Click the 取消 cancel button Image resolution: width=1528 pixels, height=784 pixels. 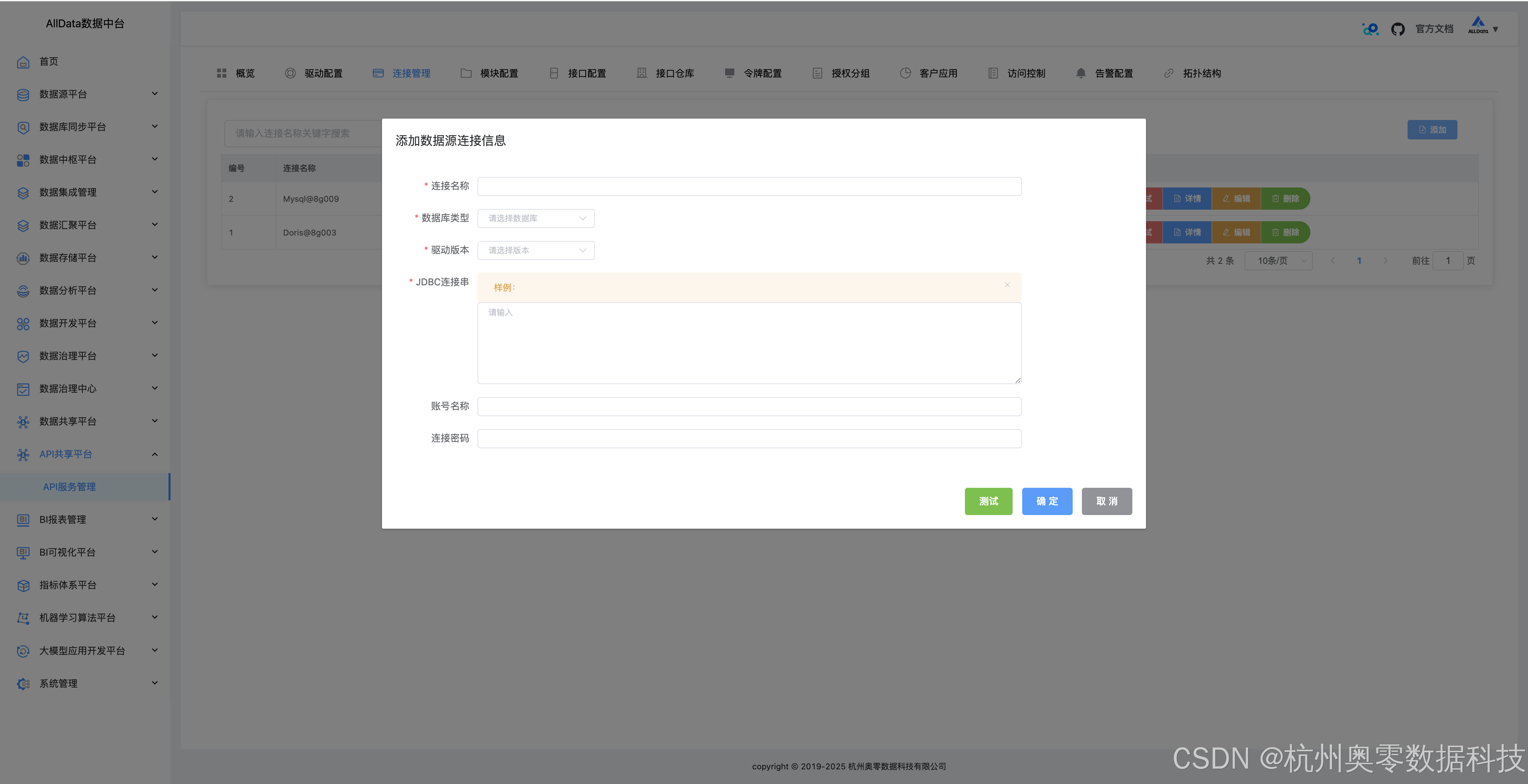1106,501
